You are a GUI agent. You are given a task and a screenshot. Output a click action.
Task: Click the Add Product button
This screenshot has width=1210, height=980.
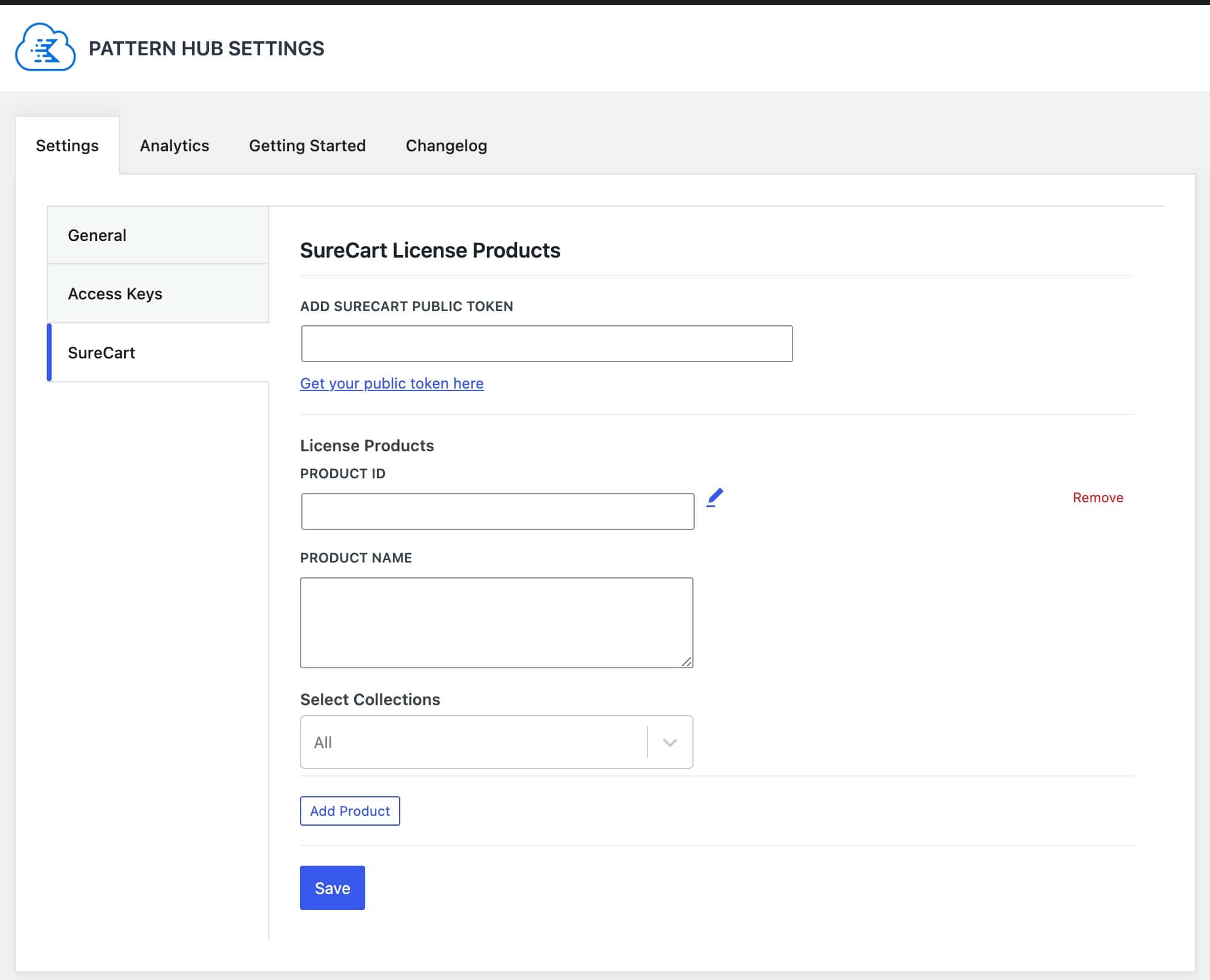point(350,811)
